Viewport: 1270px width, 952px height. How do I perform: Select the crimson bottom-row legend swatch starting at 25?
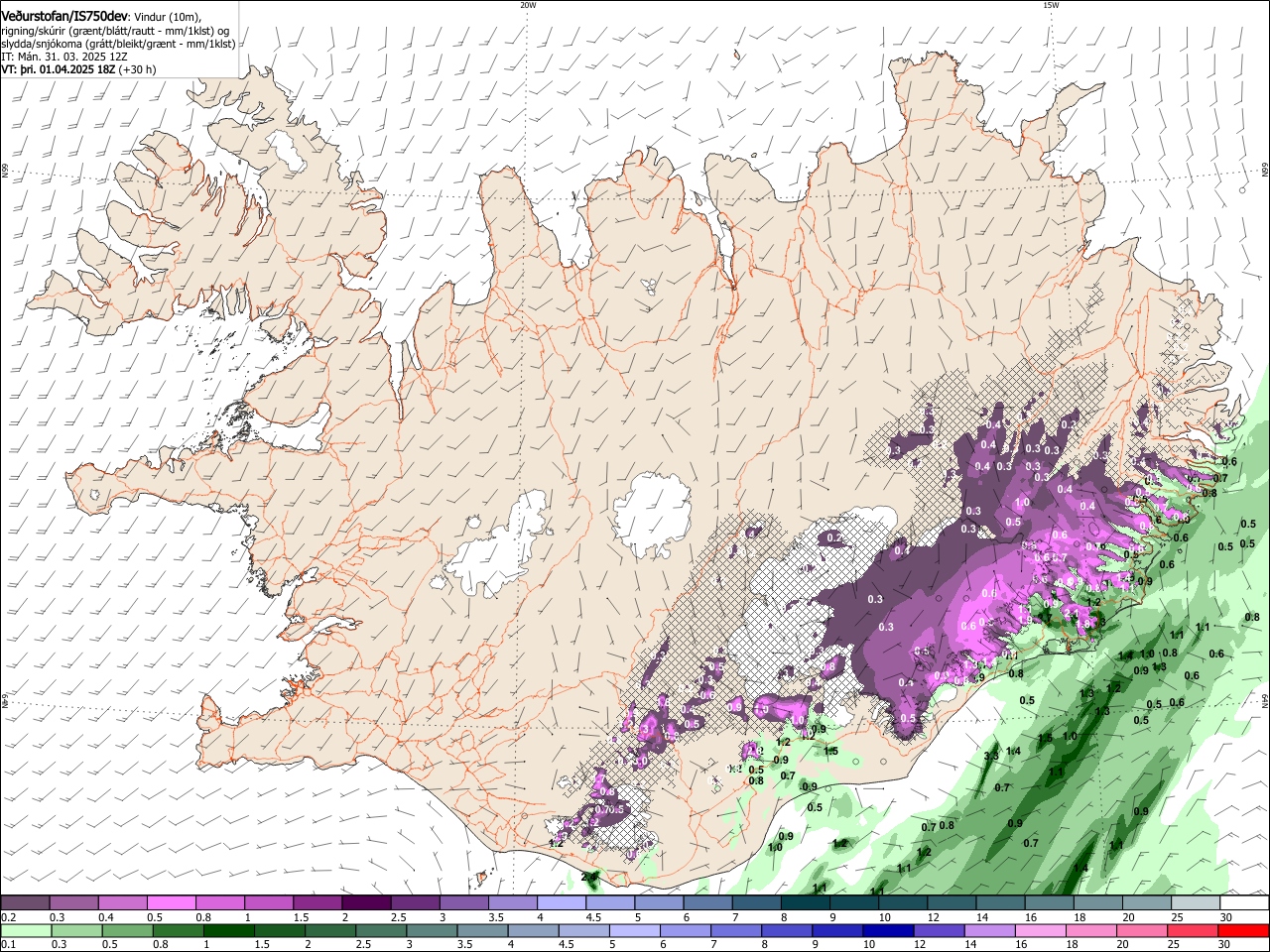(x=1195, y=930)
